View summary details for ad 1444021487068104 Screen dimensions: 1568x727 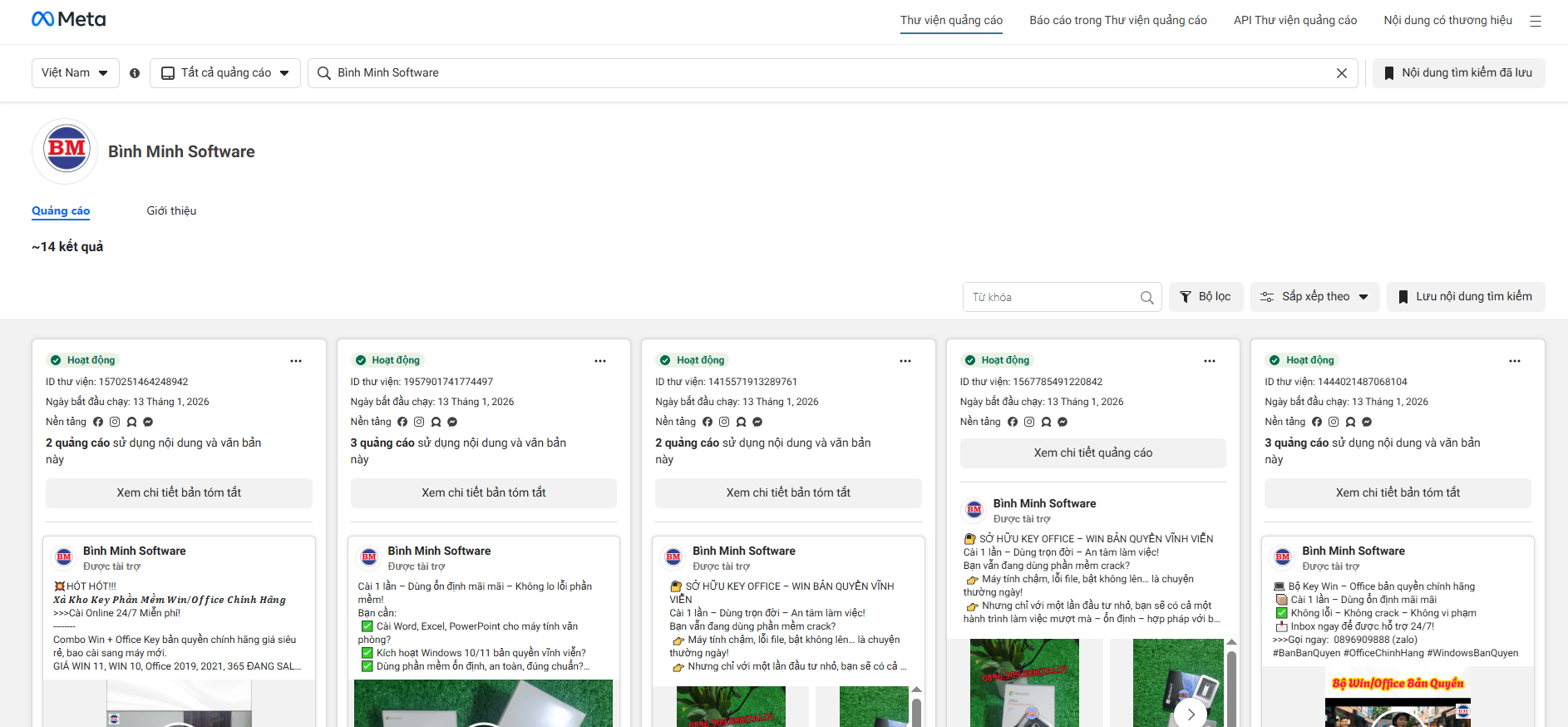point(1398,492)
